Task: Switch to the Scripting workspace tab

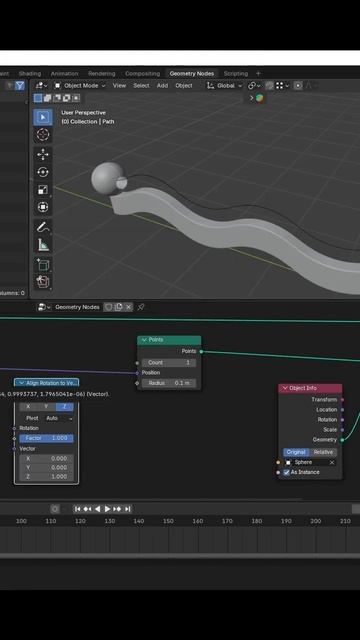Action: click(x=236, y=73)
